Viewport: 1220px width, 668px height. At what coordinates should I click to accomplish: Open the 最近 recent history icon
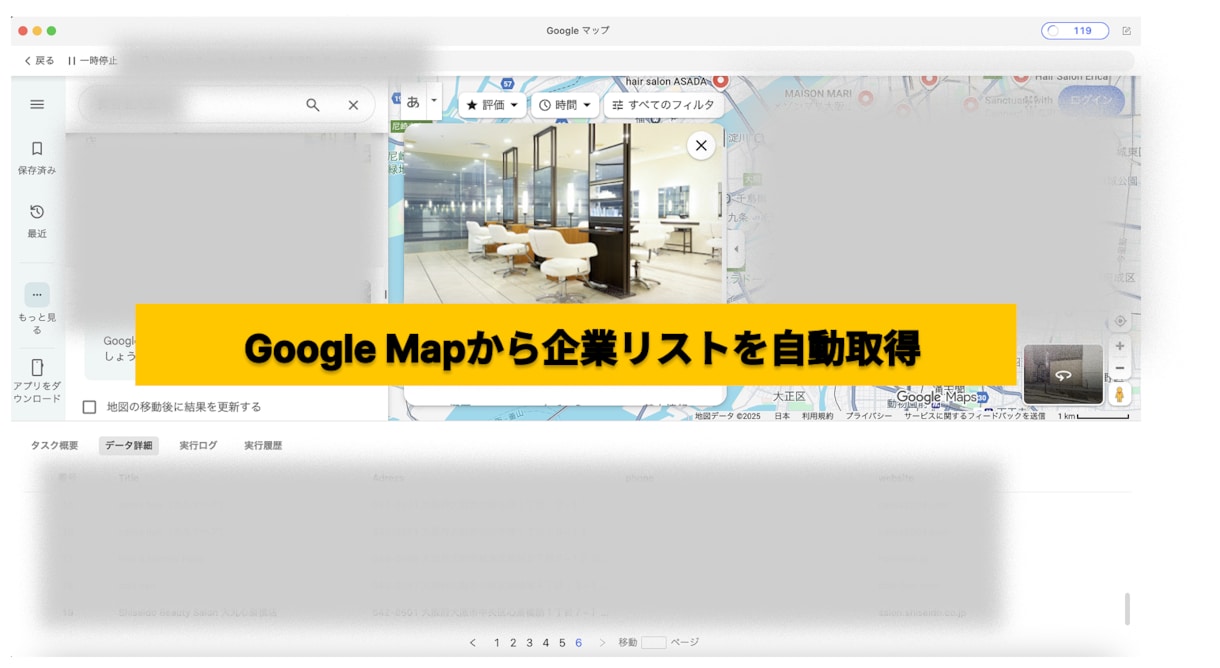pos(37,212)
